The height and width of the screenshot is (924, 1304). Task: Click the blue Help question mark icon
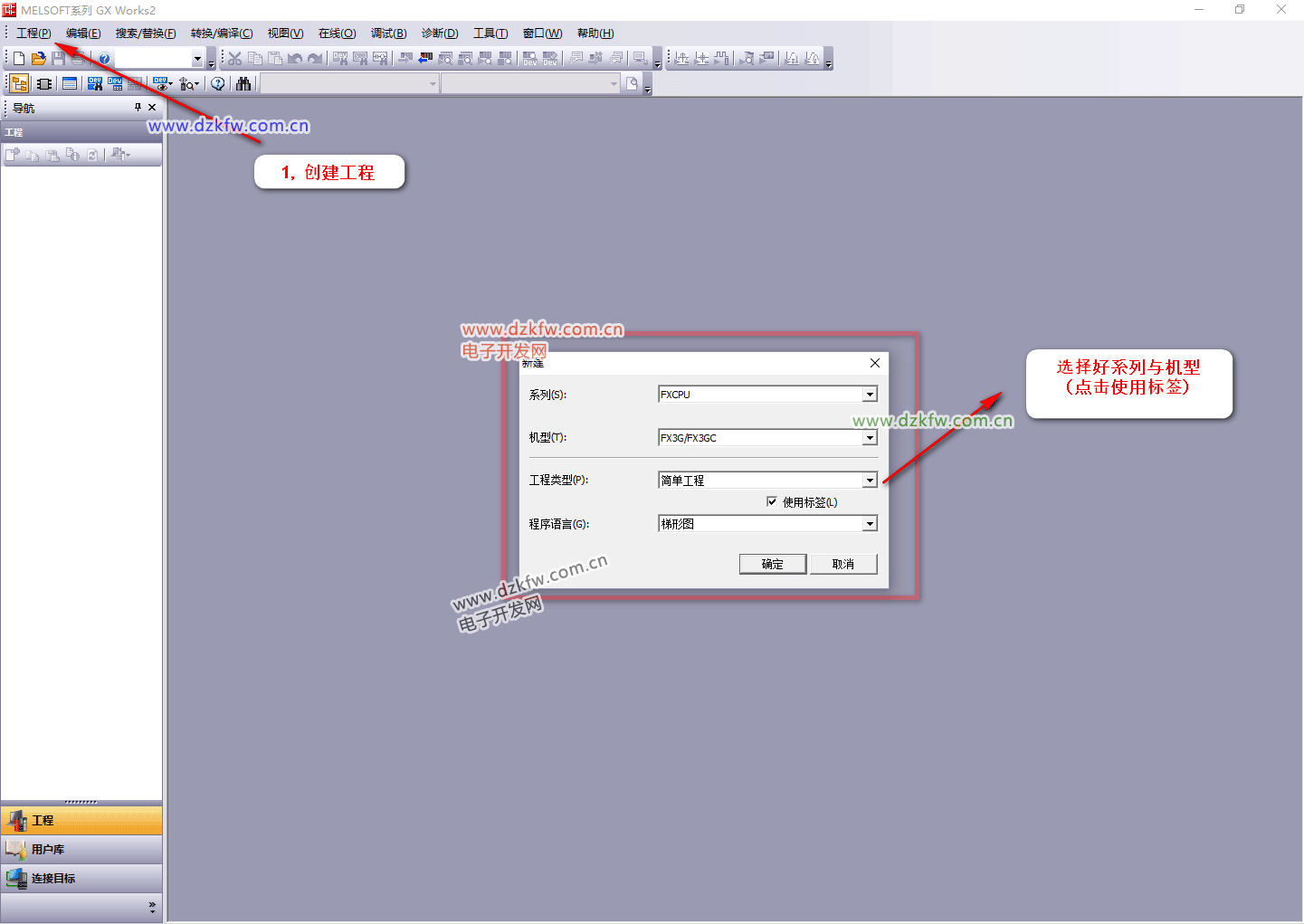[x=105, y=59]
